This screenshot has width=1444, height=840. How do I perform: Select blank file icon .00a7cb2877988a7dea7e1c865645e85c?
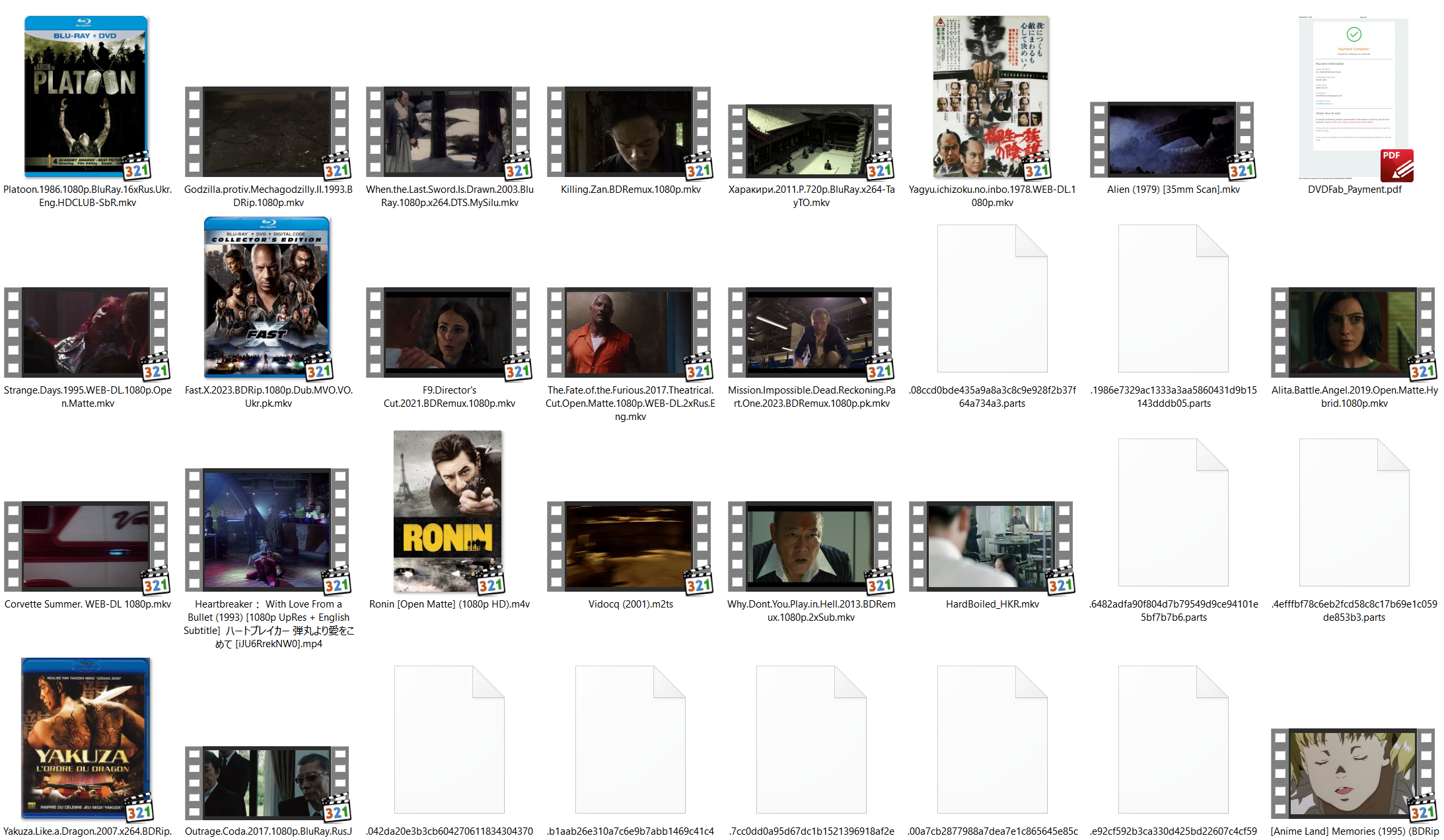(992, 740)
